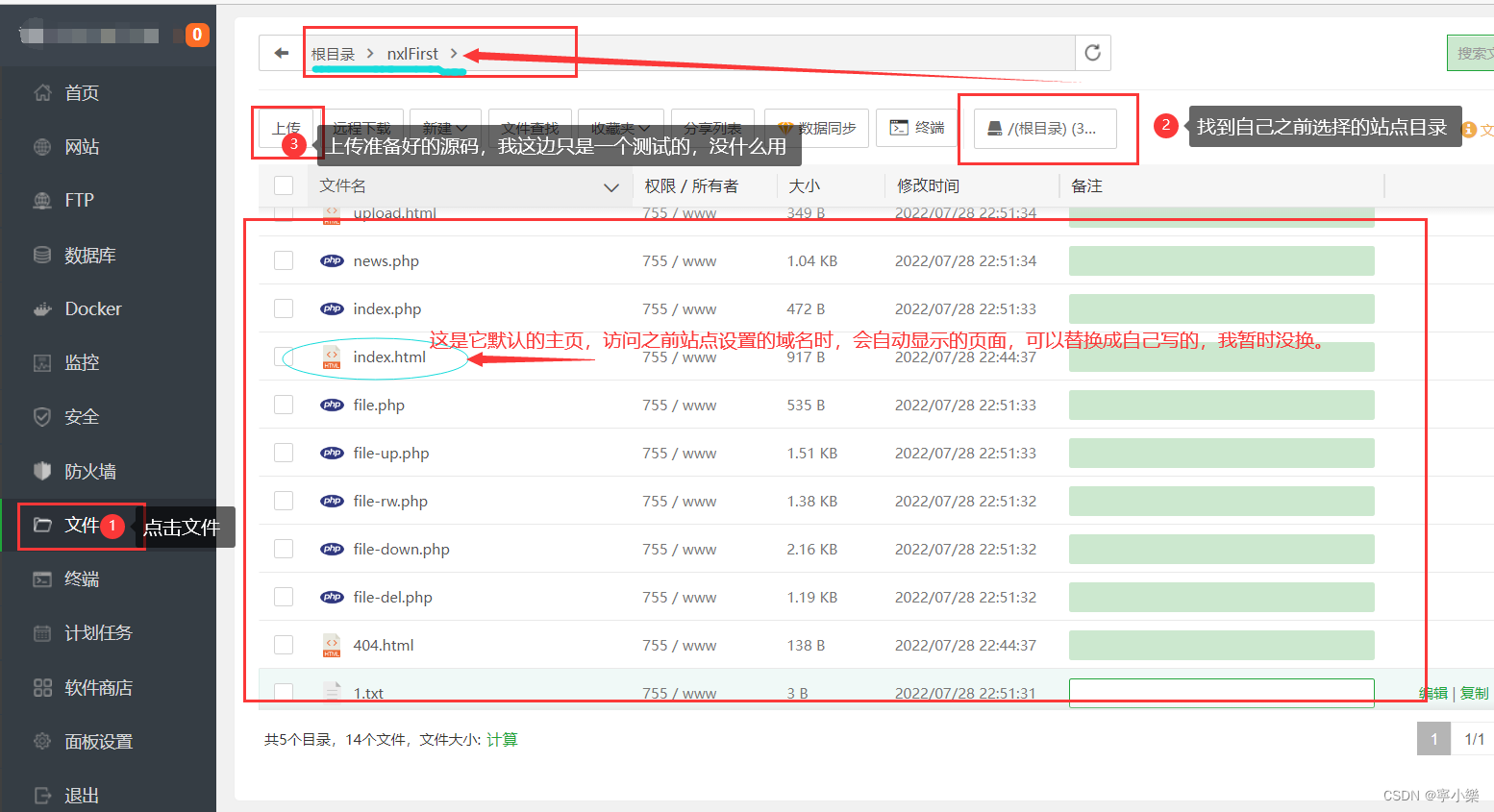Click the 数据同步 button
Screen dimensions: 1494x812
tap(817, 128)
